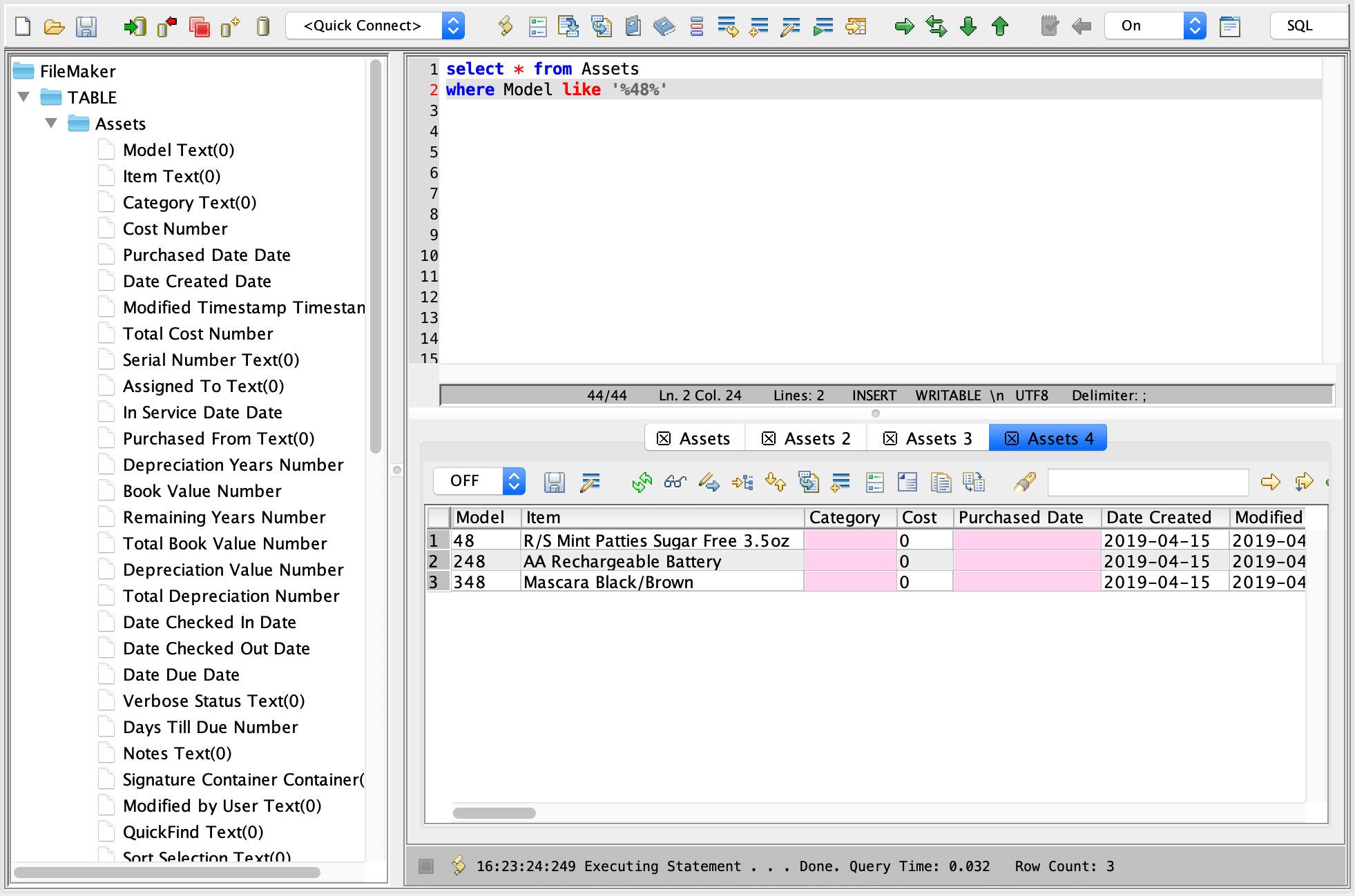This screenshot has width=1355, height=896.
Task: Select the 'Date Due Date' tree field
Action: 182,674
